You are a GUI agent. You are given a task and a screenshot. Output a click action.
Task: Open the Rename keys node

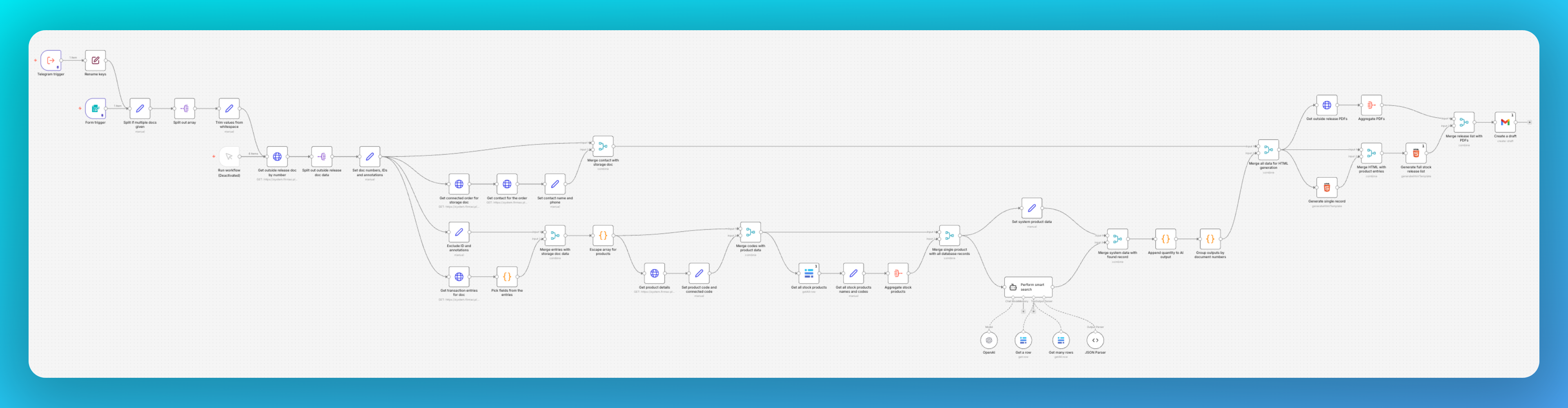(x=96, y=61)
